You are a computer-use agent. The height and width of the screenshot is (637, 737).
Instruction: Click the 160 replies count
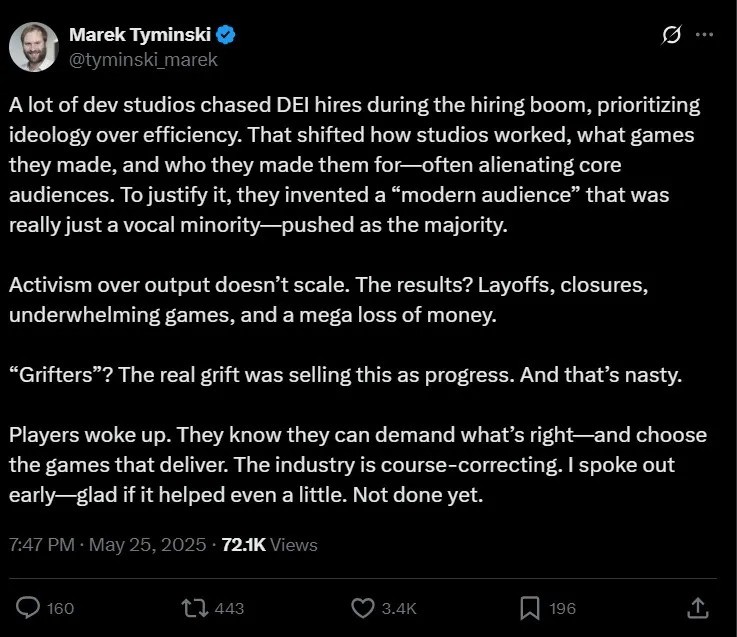pos(61,608)
